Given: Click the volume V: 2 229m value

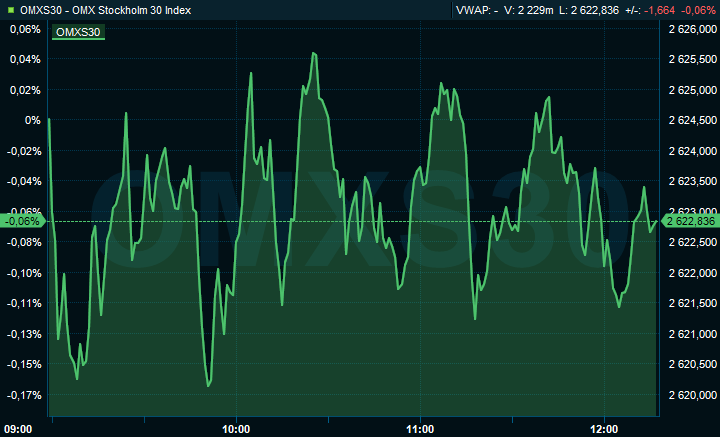Looking at the screenshot, I should pyautogui.click(x=529, y=10).
